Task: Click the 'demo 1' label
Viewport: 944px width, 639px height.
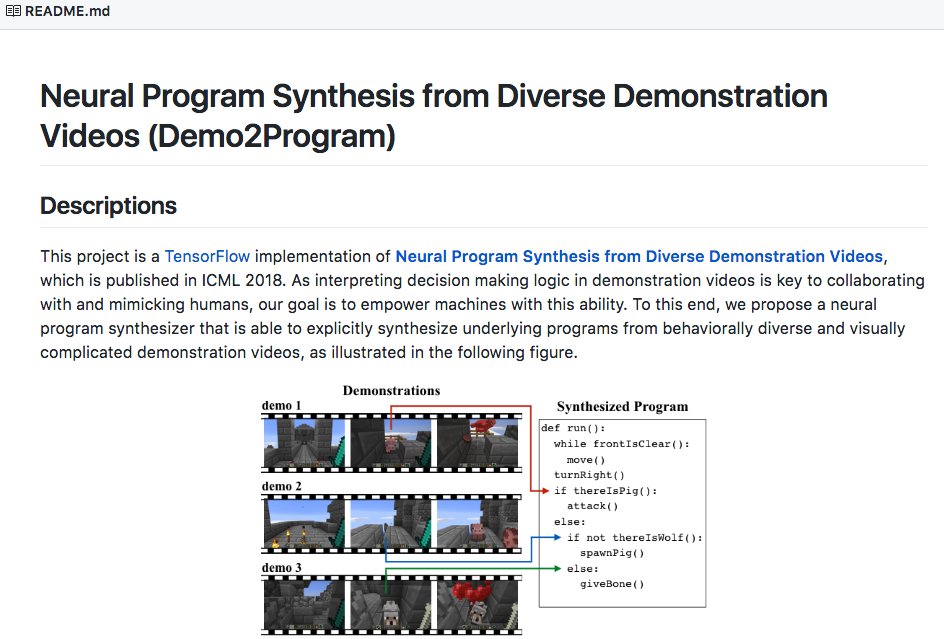Action: (281, 405)
